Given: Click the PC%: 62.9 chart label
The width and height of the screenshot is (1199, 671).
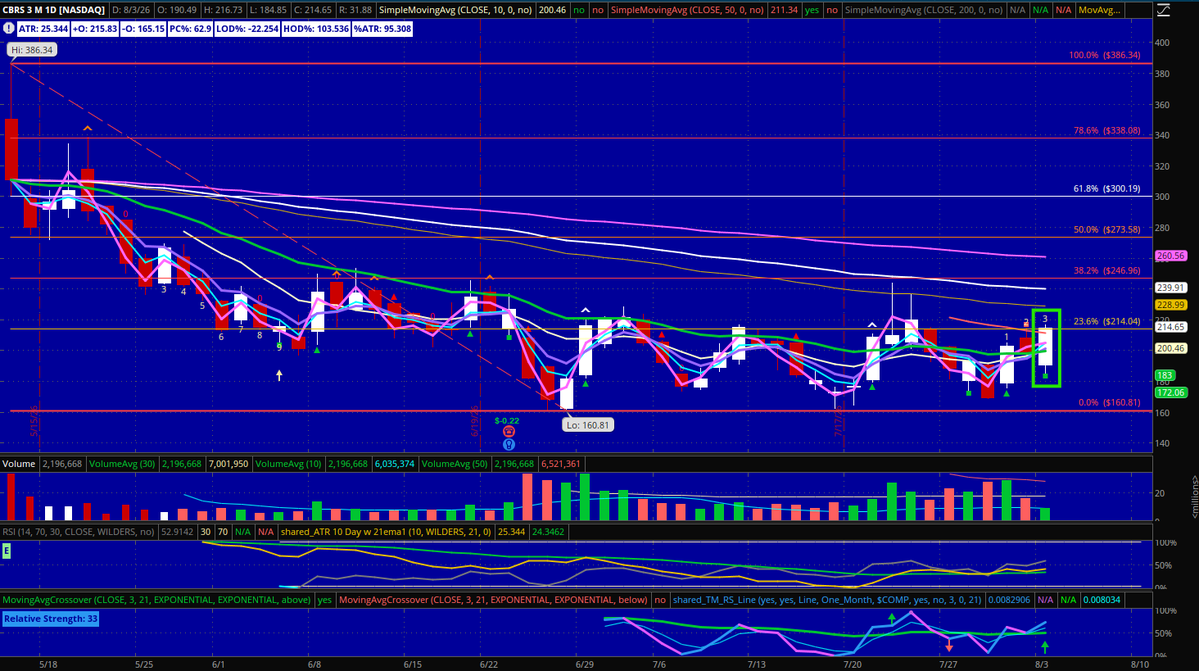Looking at the screenshot, I should [x=190, y=28].
